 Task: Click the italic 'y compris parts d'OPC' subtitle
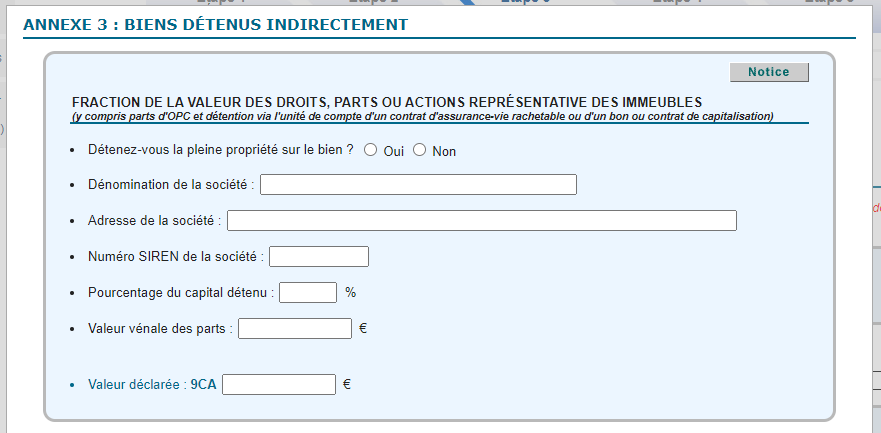coord(423,116)
